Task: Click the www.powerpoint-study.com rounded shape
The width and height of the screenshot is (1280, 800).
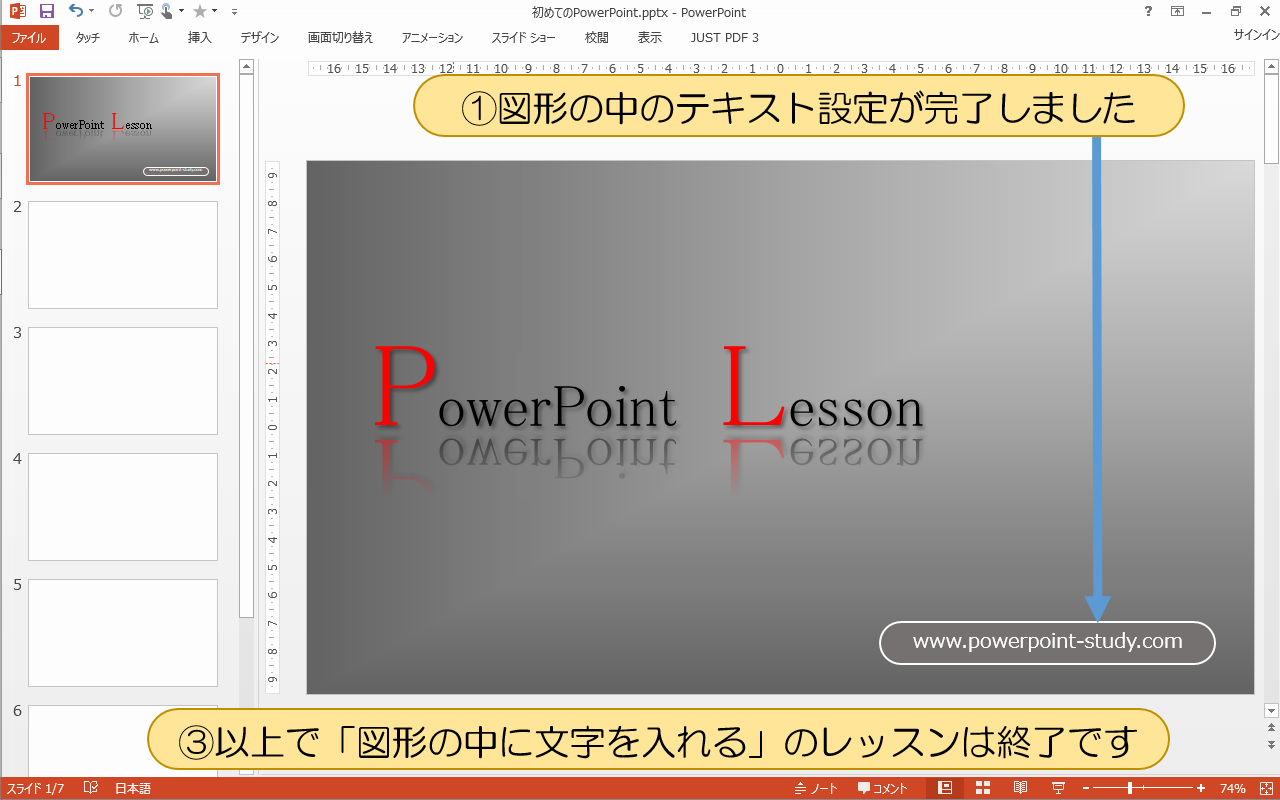Action: pos(1047,642)
